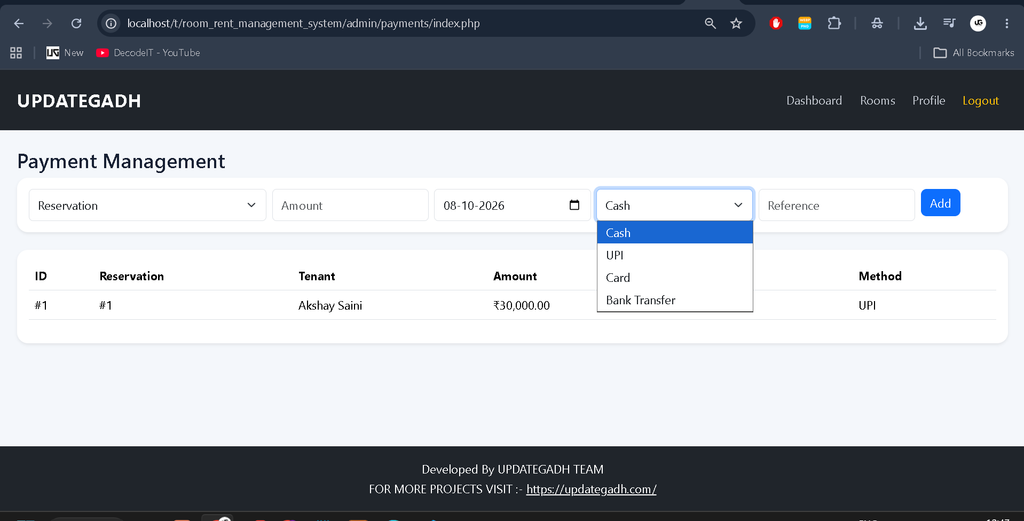The height and width of the screenshot is (521, 1024).
Task: Click the browser forward arrow
Action: (x=47, y=24)
